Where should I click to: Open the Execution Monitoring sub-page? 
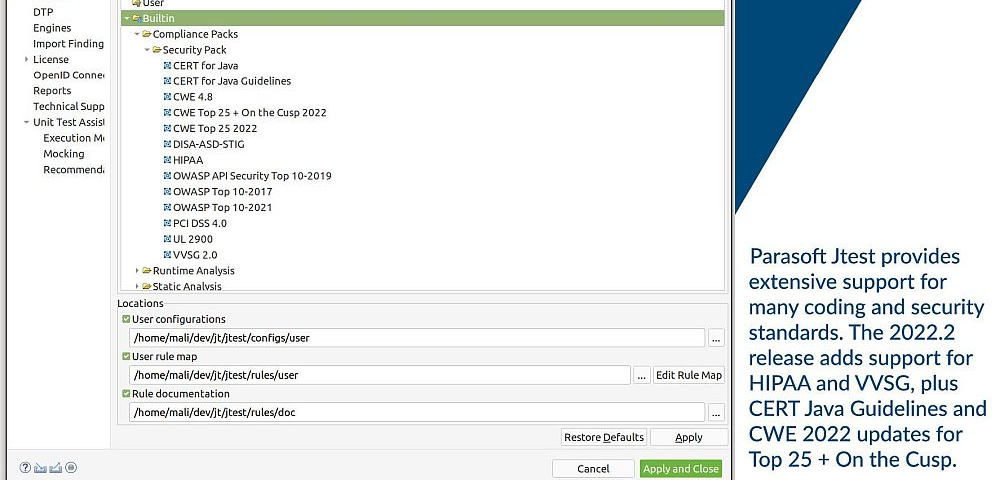[x=73, y=138]
